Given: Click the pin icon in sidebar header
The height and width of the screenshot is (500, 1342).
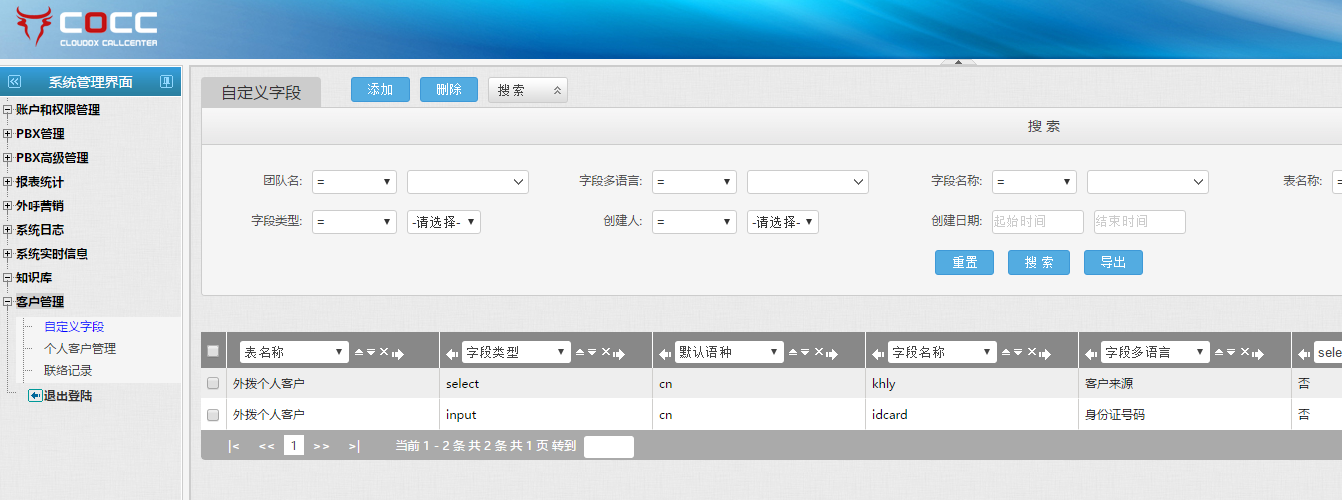Looking at the screenshot, I should tap(166, 82).
